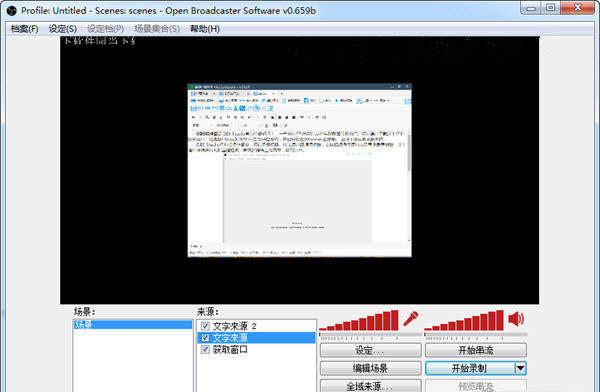The height and width of the screenshot is (392, 600).
Task: Open 全域来源... button
Action: (x=370, y=385)
